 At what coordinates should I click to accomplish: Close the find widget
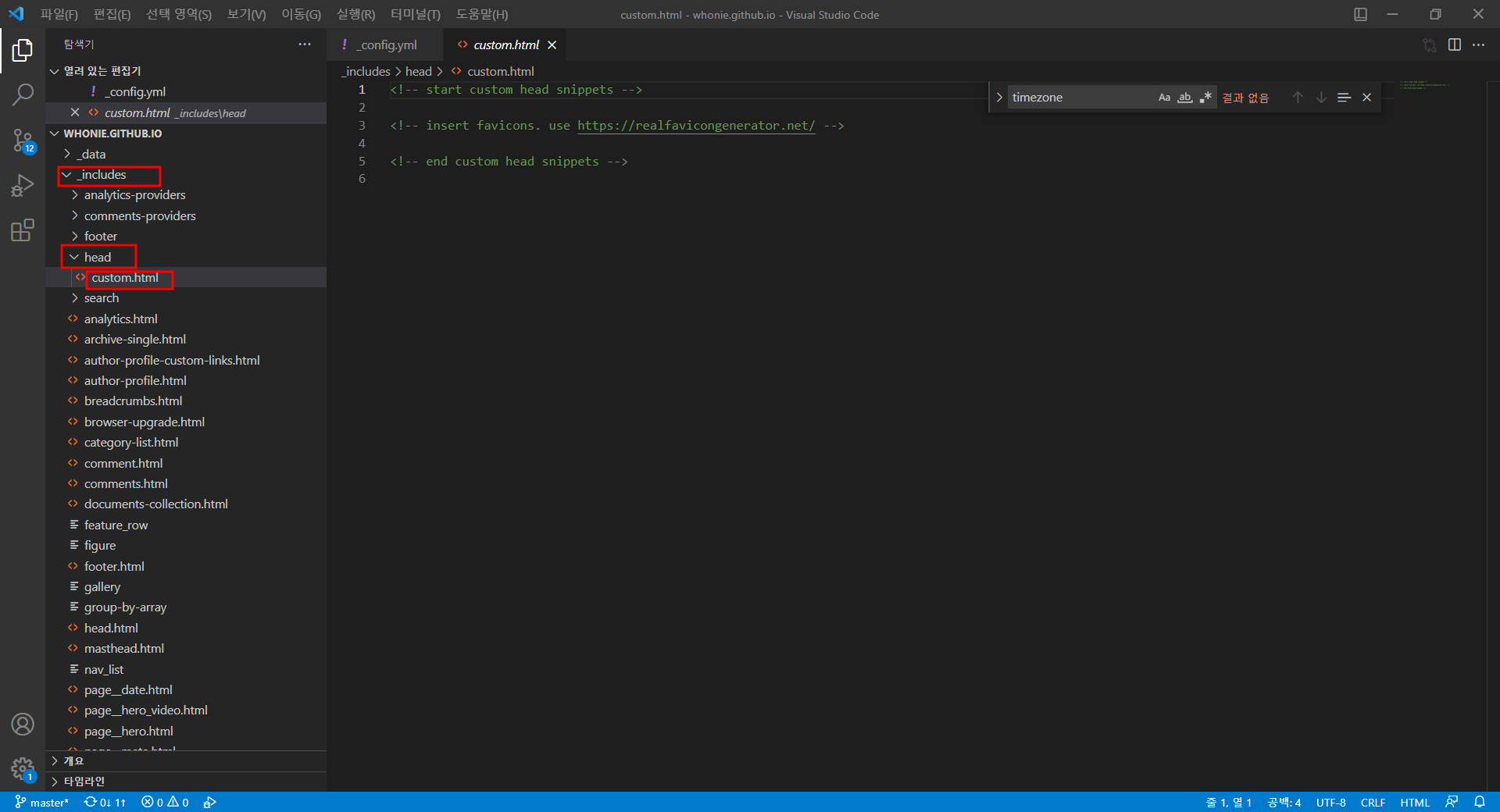coord(1367,98)
